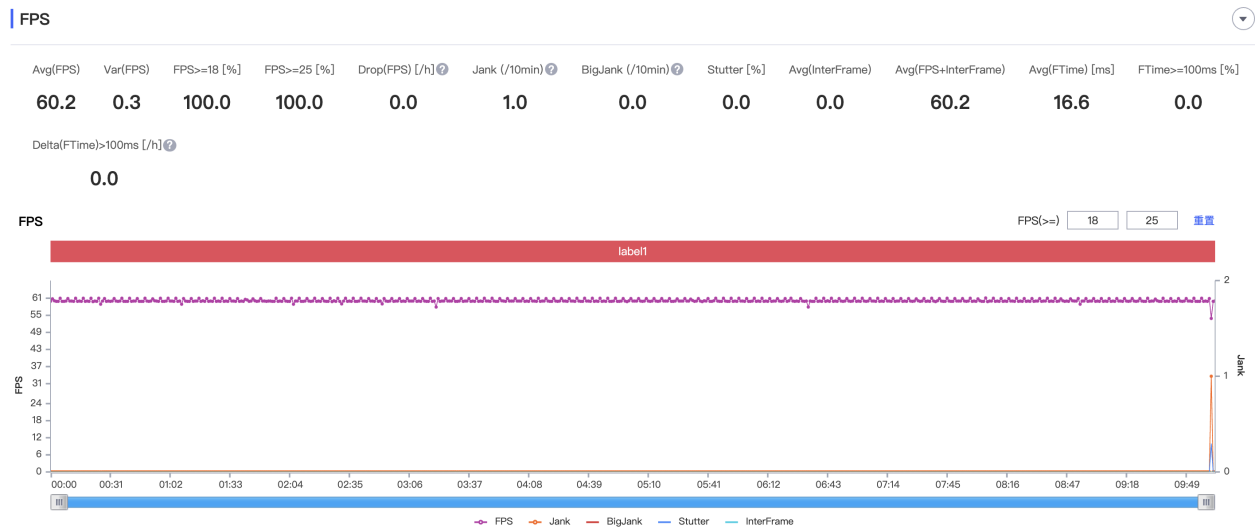Select the FPS threshold field showing 18
Screen dimensions: 1255x529
coord(1092,221)
